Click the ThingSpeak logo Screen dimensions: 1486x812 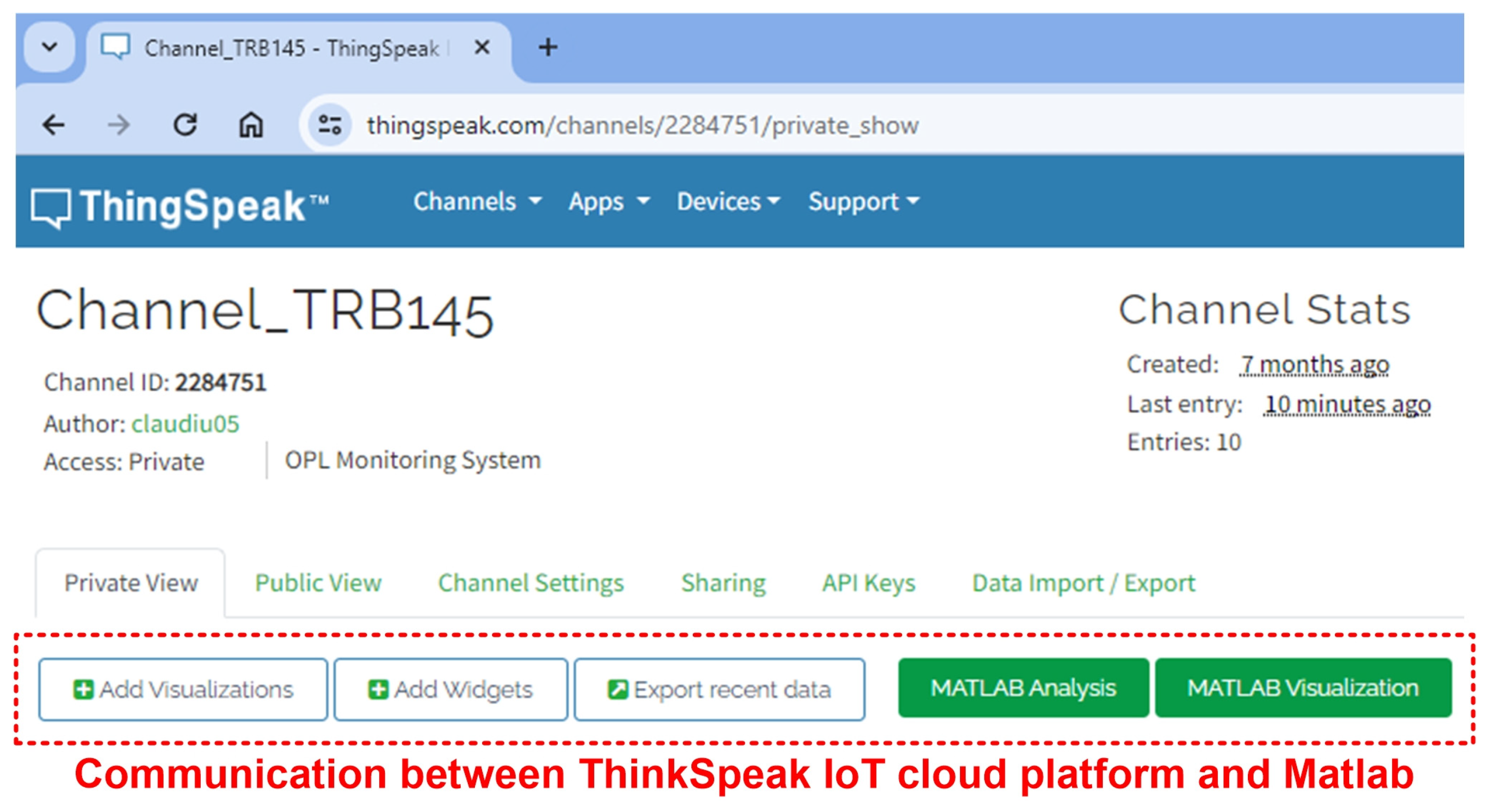pos(179,206)
